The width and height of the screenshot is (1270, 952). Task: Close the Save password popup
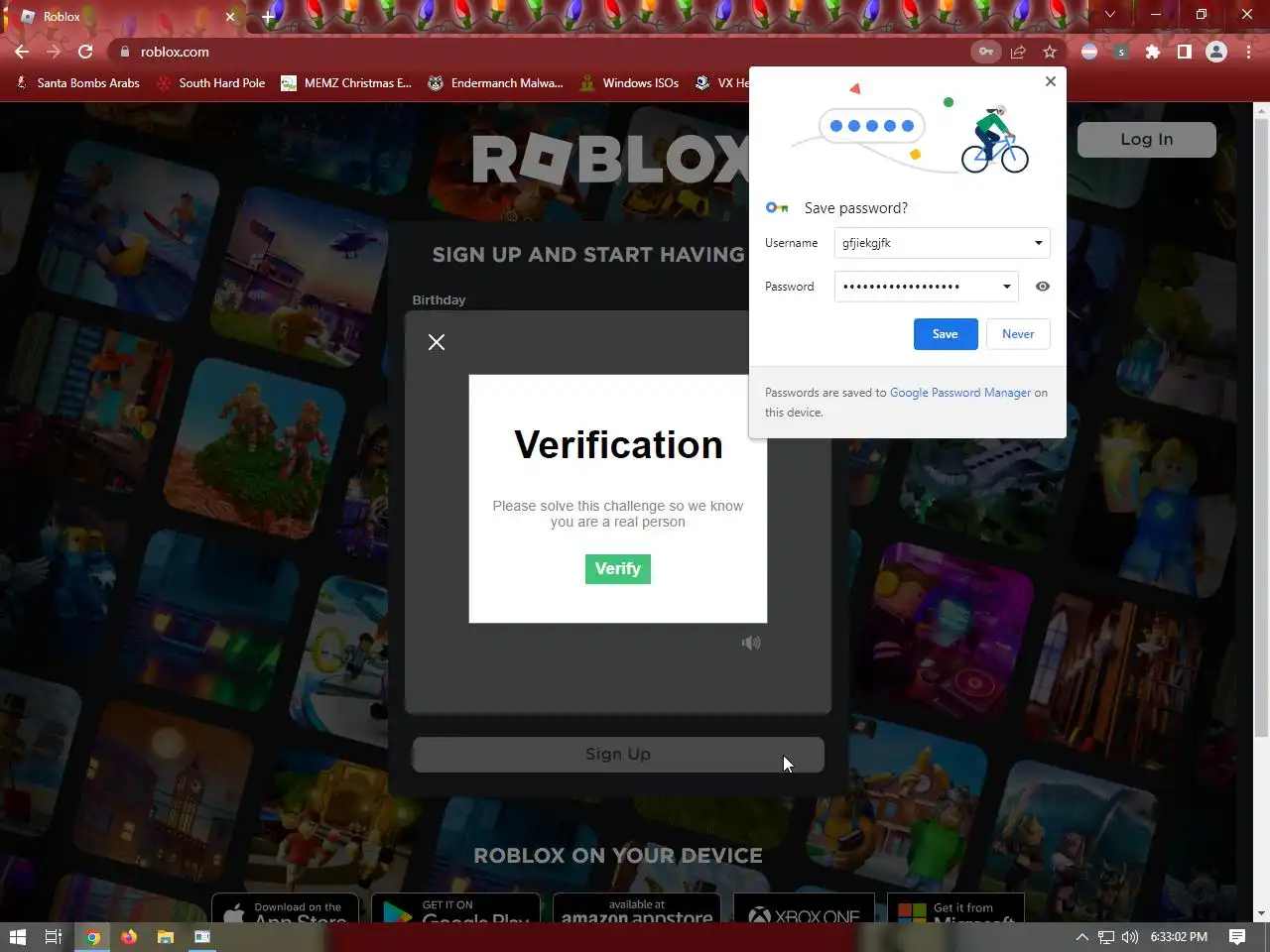coord(1051,81)
